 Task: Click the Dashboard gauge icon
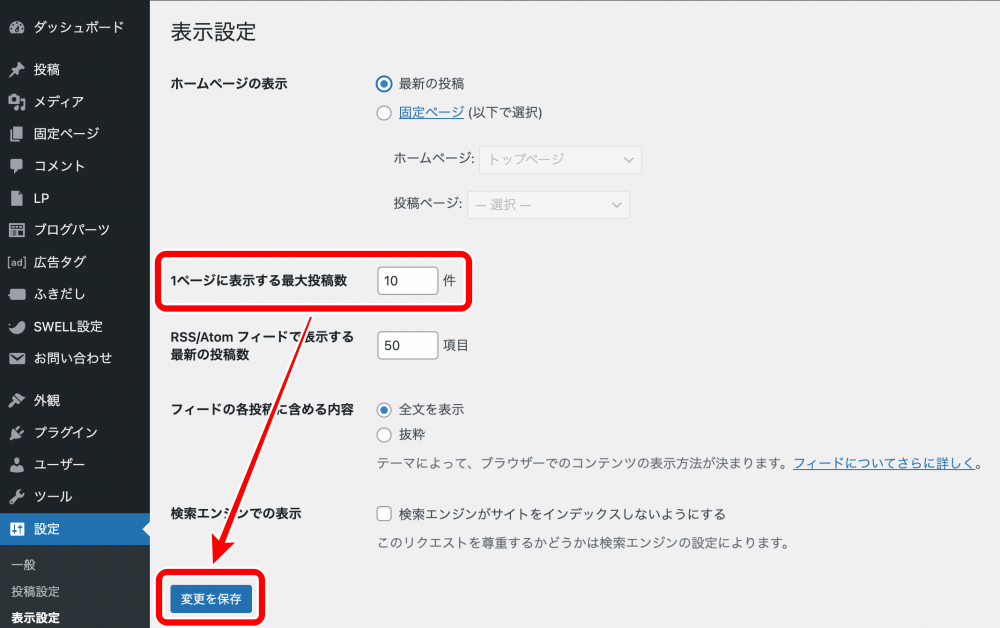tap(17, 27)
